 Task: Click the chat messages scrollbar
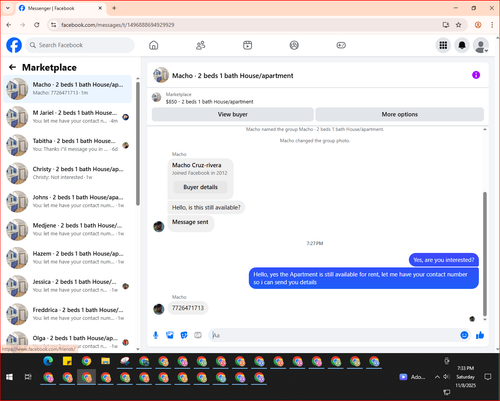point(485,253)
